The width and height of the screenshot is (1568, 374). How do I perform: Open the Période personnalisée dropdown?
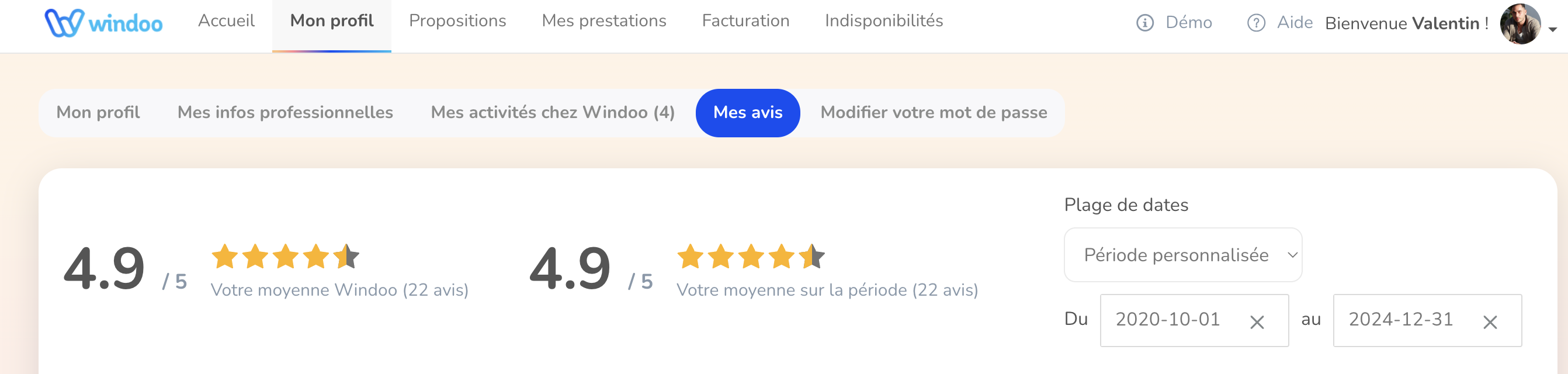[x=1182, y=255]
